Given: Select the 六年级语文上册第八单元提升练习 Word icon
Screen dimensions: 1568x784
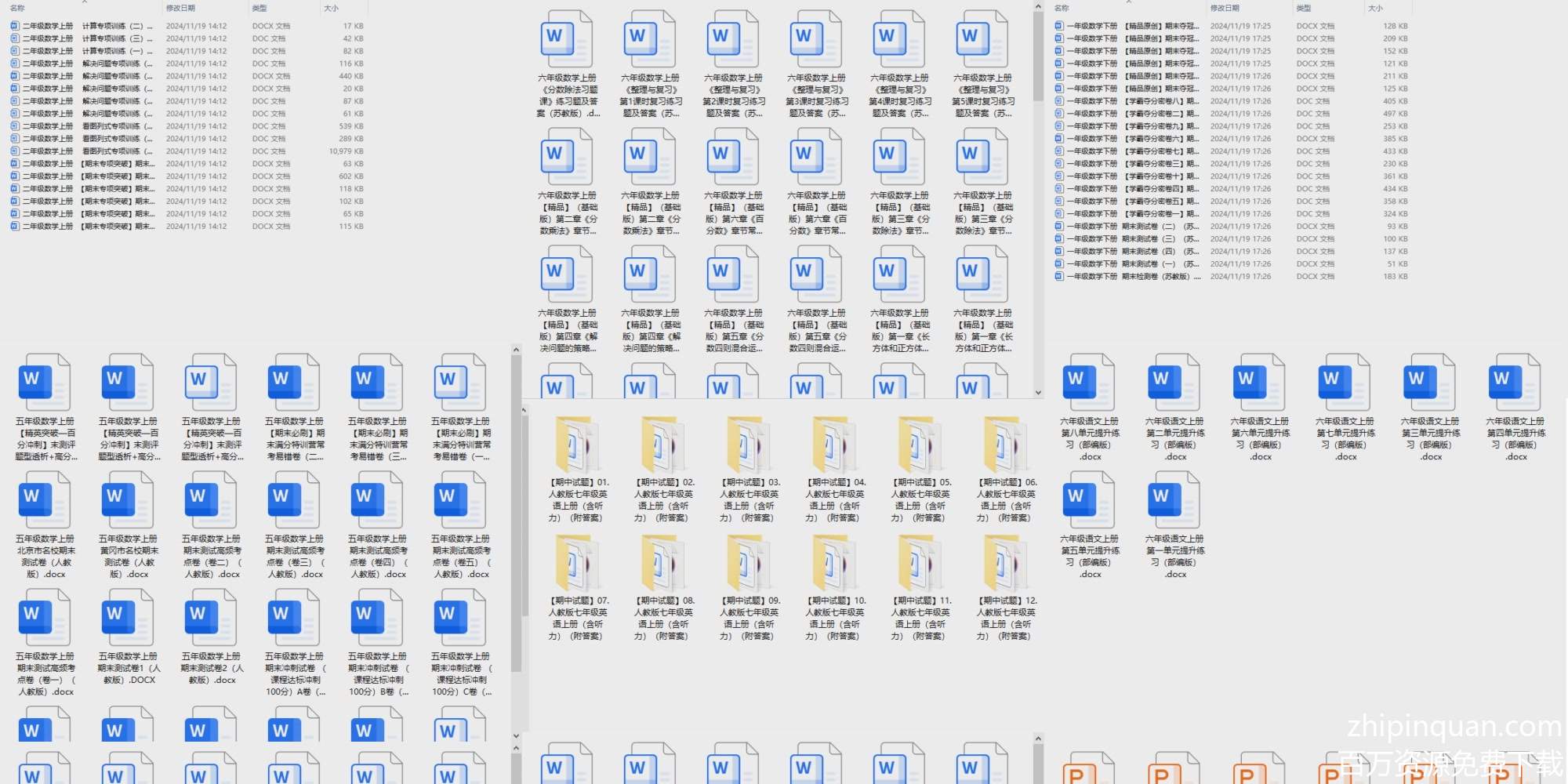Looking at the screenshot, I should pyautogui.click(x=1089, y=383).
